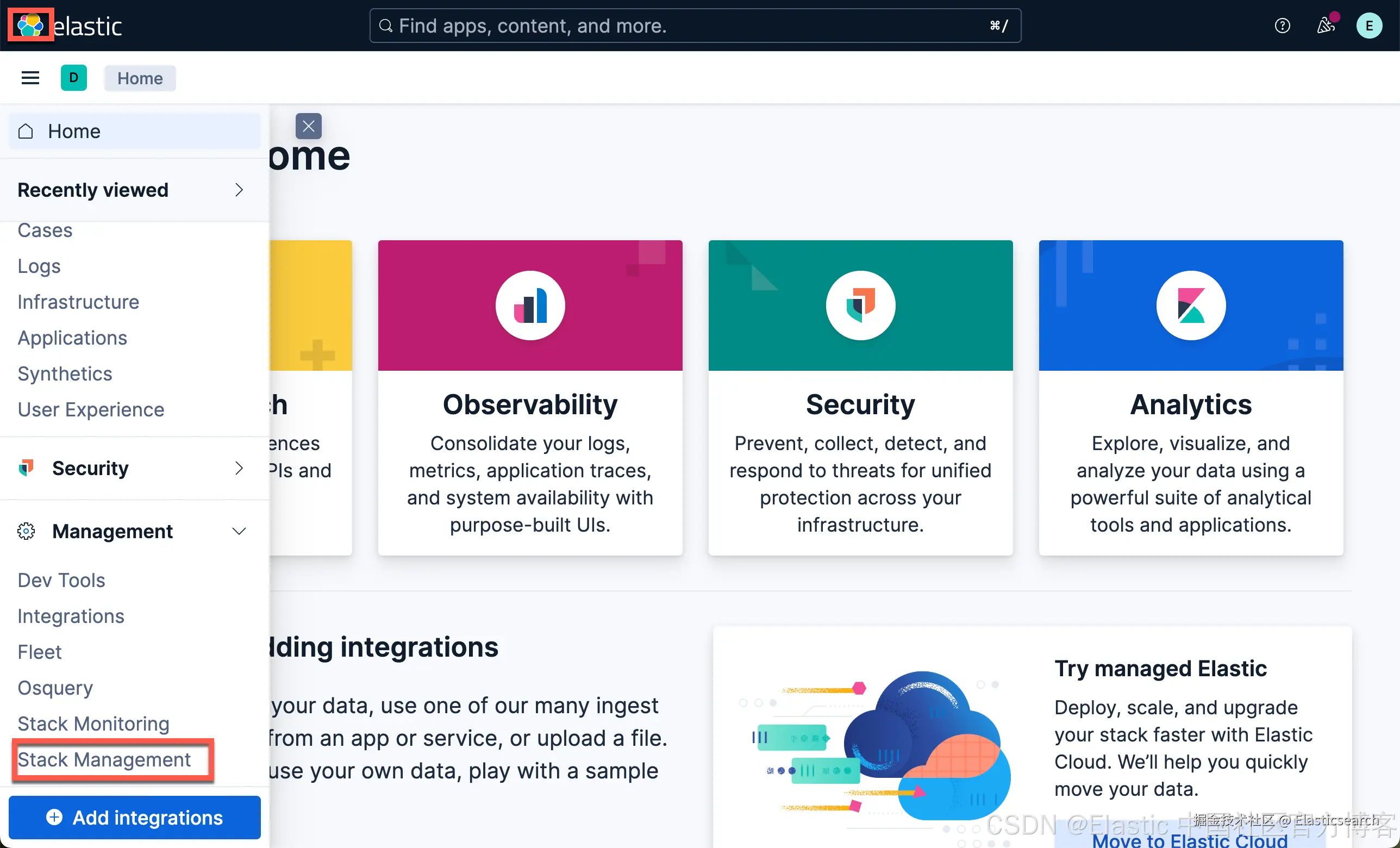
Task: Click the Add integrations button
Action: pyautogui.click(x=135, y=818)
